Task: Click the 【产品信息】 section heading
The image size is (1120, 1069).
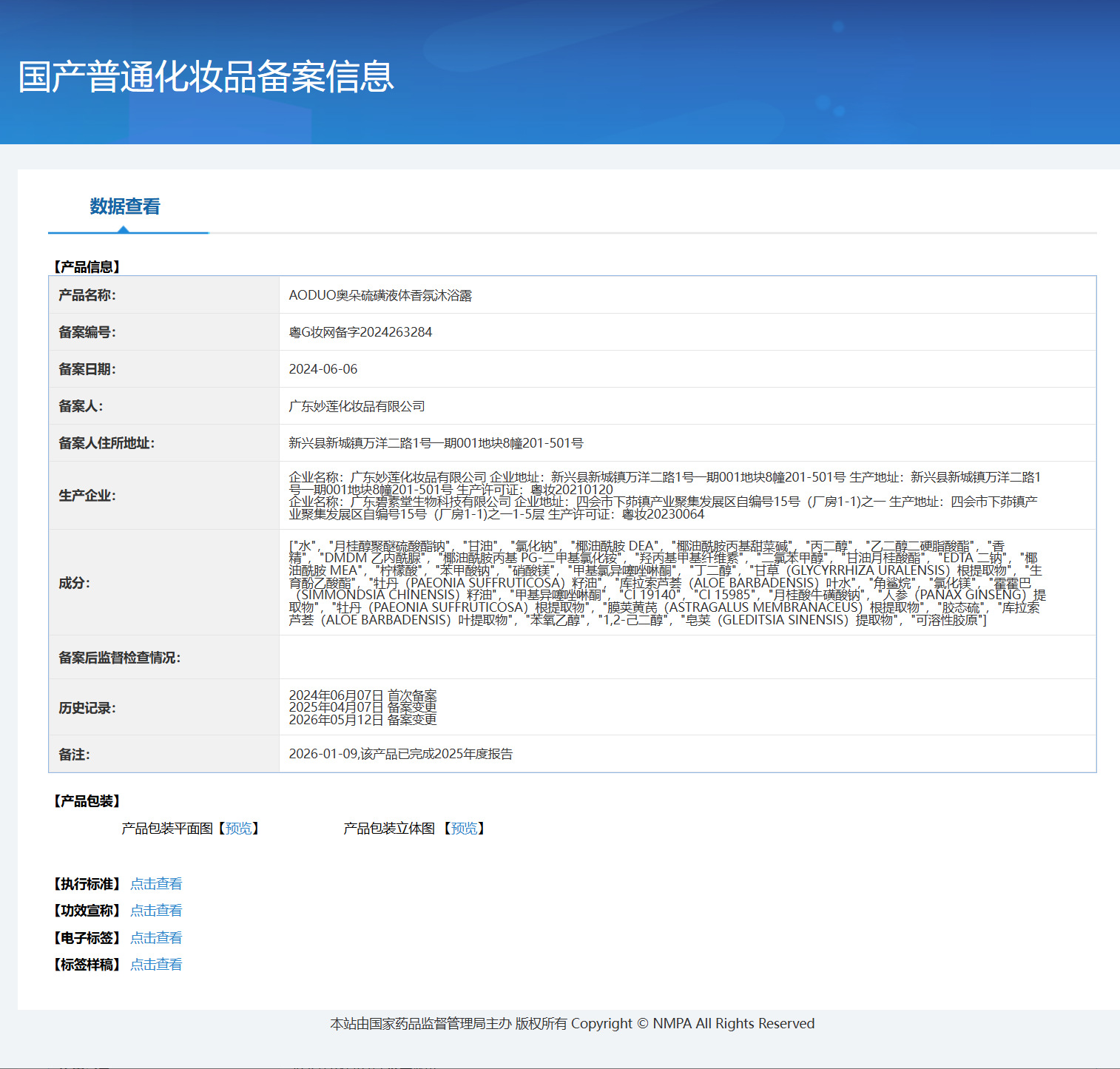Action: (x=86, y=267)
